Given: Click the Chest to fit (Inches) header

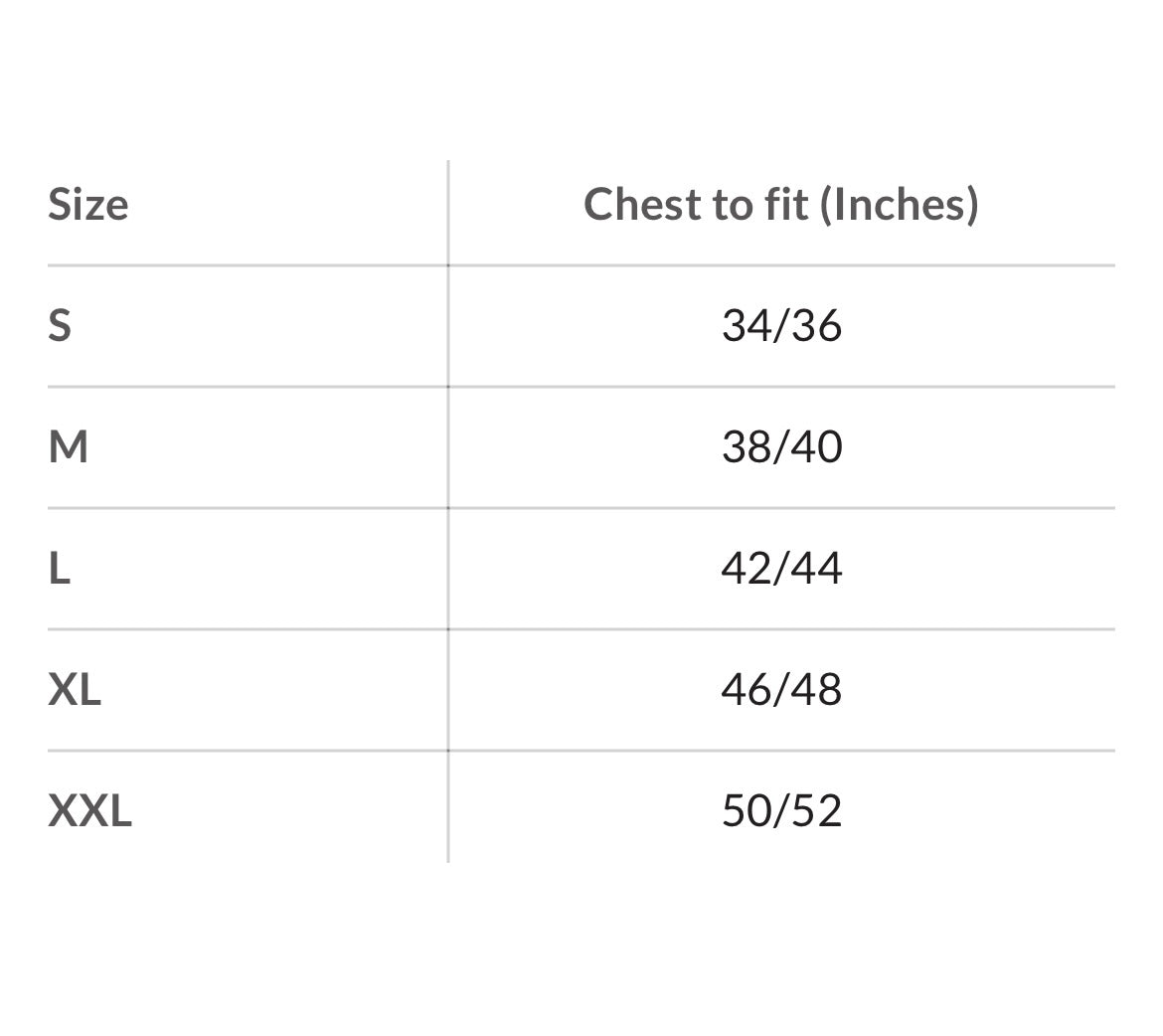Looking at the screenshot, I should tap(780, 205).
